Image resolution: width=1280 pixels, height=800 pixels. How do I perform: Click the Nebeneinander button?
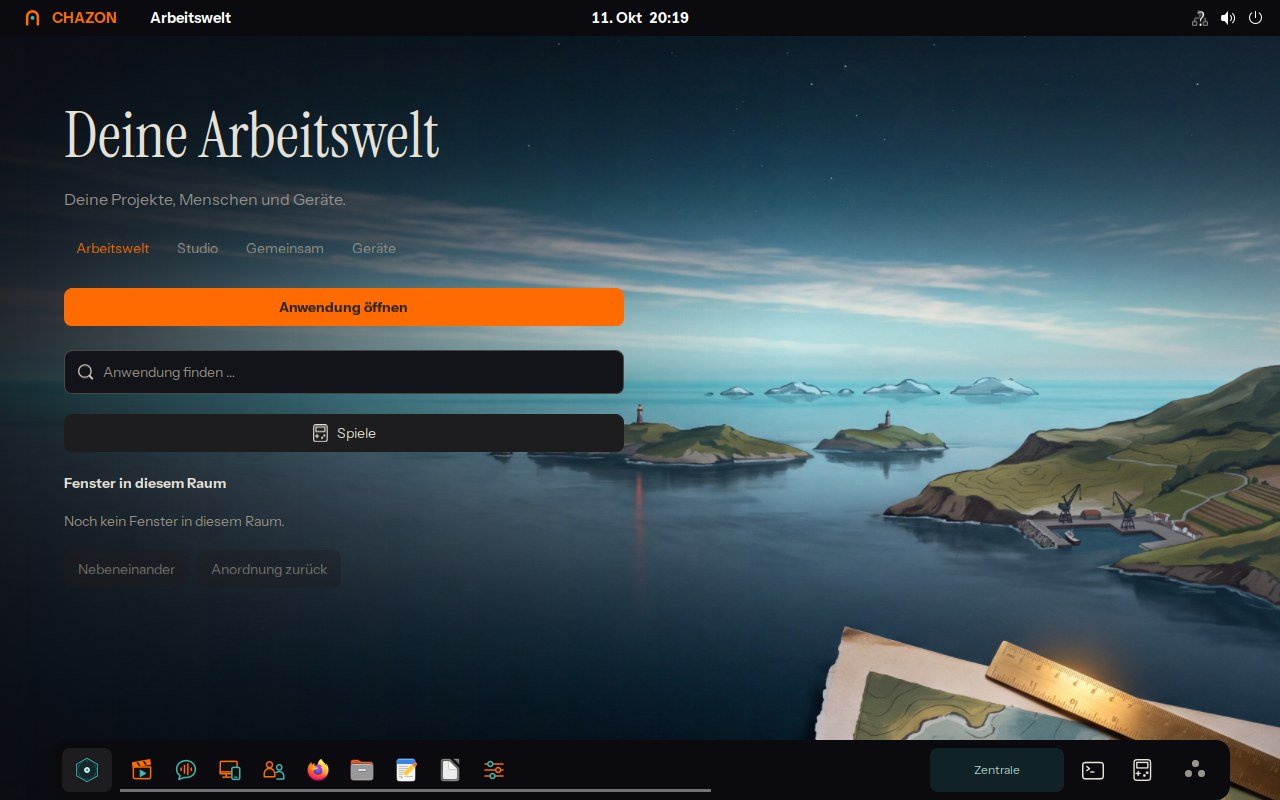[x=127, y=569]
